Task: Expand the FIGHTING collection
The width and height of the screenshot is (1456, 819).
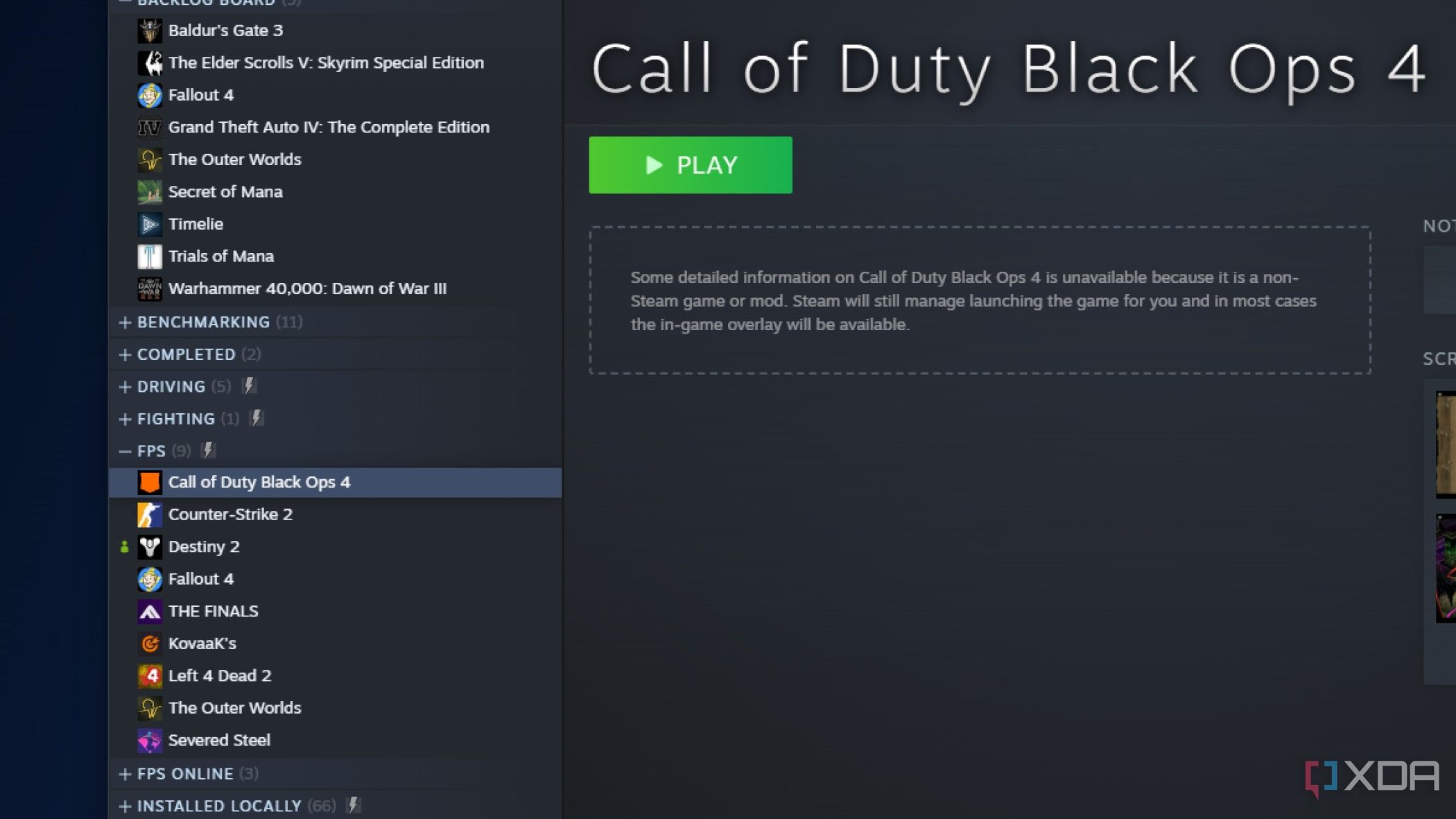Action: pyautogui.click(x=125, y=419)
